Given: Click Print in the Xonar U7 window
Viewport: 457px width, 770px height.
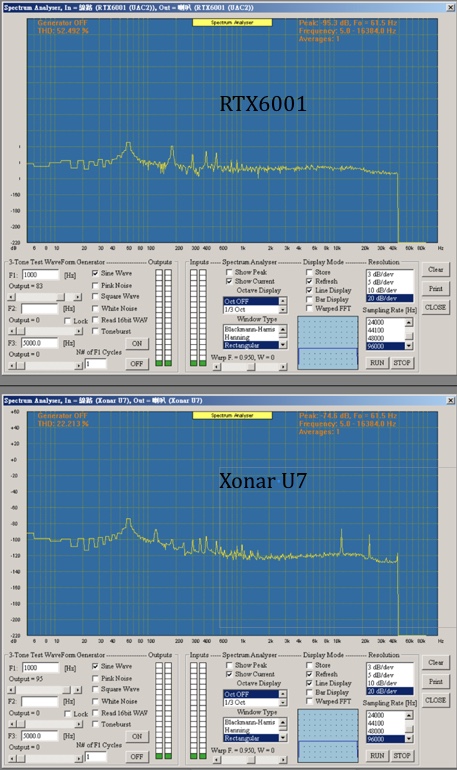Looking at the screenshot, I should 435,682.
